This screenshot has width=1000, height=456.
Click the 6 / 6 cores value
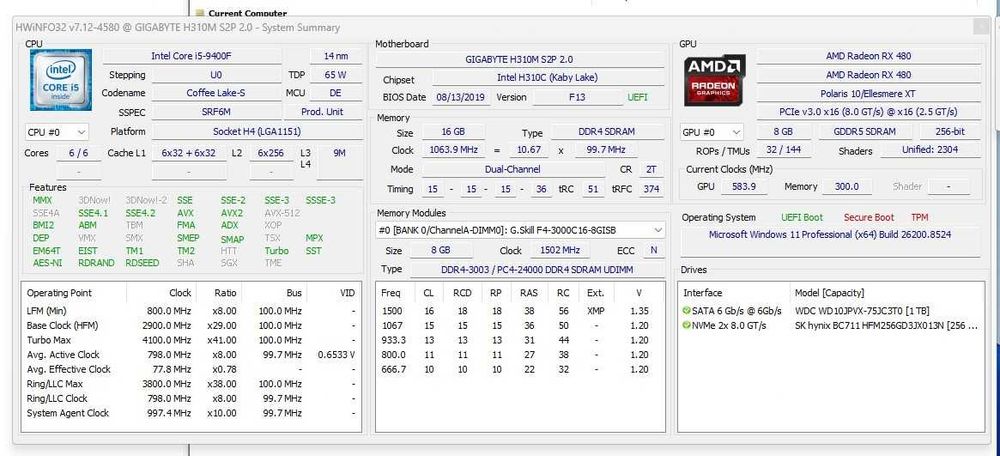click(x=78, y=153)
